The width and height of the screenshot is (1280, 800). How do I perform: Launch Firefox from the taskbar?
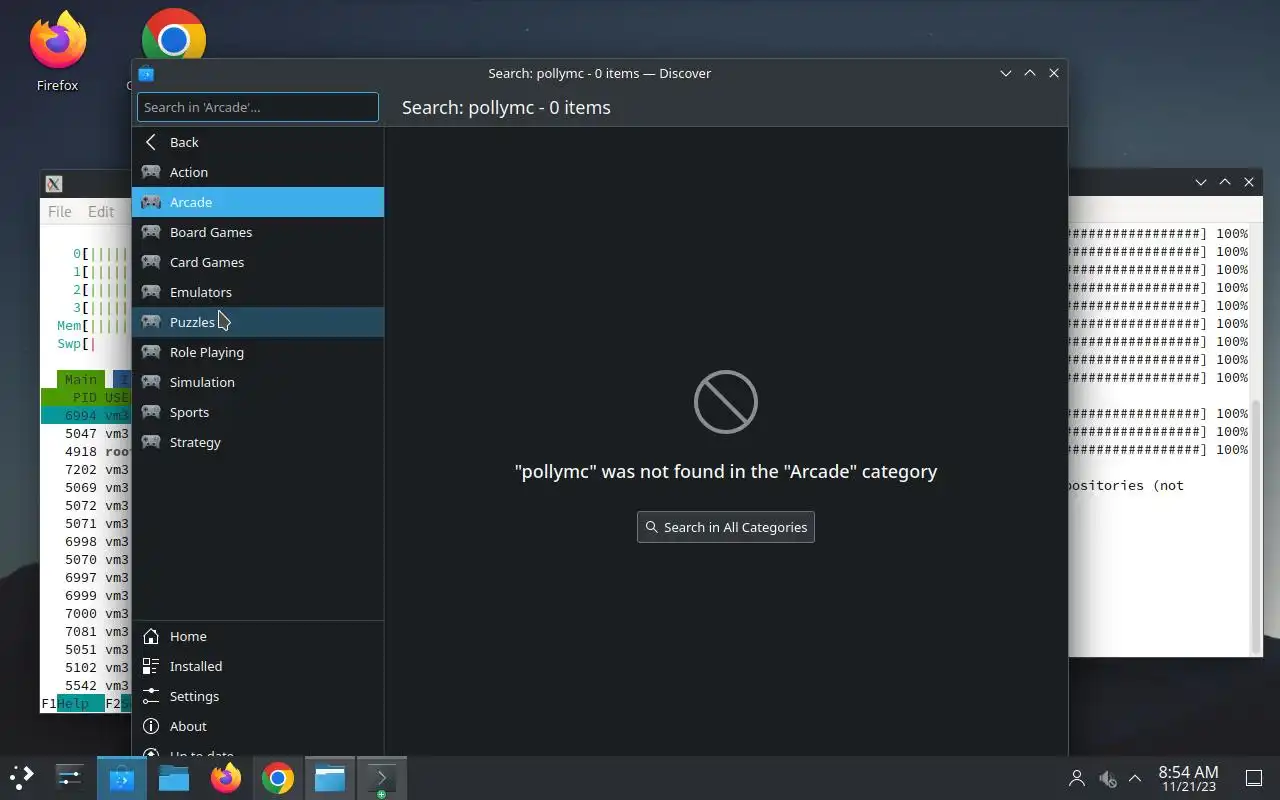tap(226, 777)
